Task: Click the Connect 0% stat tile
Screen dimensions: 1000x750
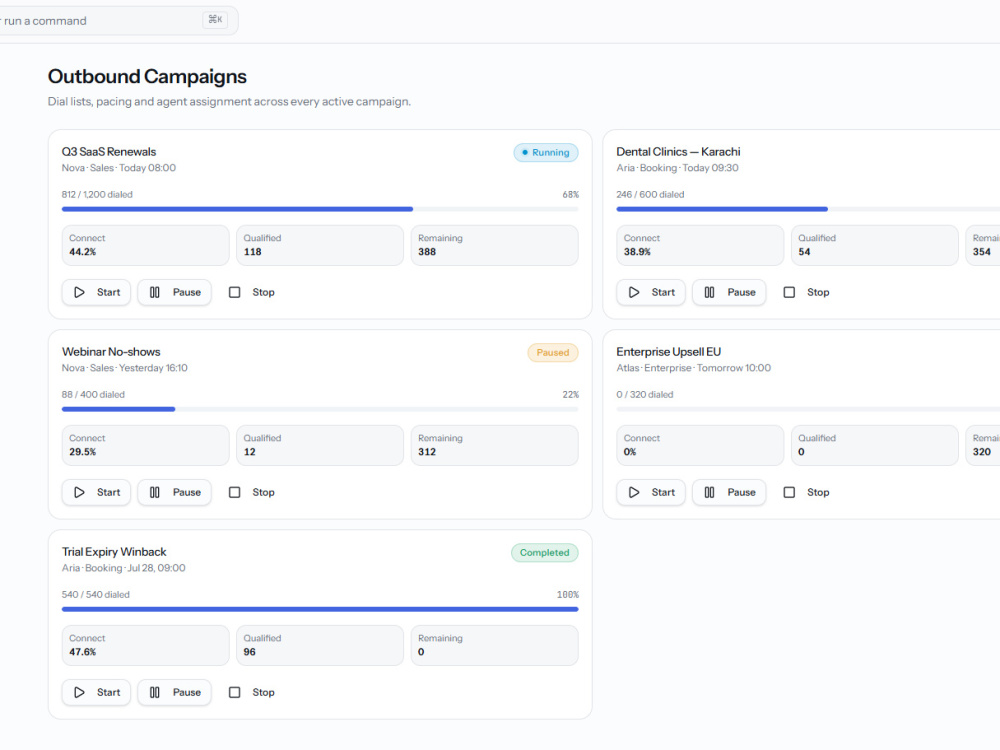Action: (x=700, y=446)
